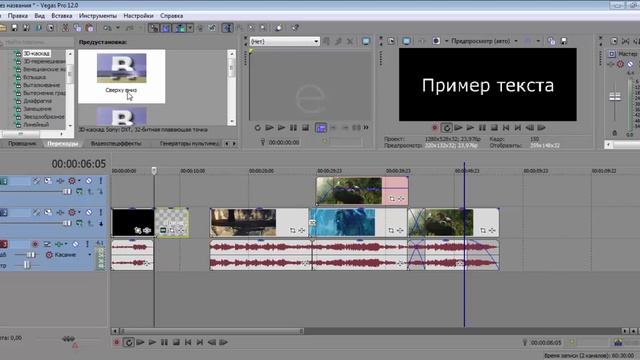Image resolution: width=640 pixels, height=360 pixels.
Task: Click the Cut scissors icon in main toolbar
Action: click(x=65, y=28)
